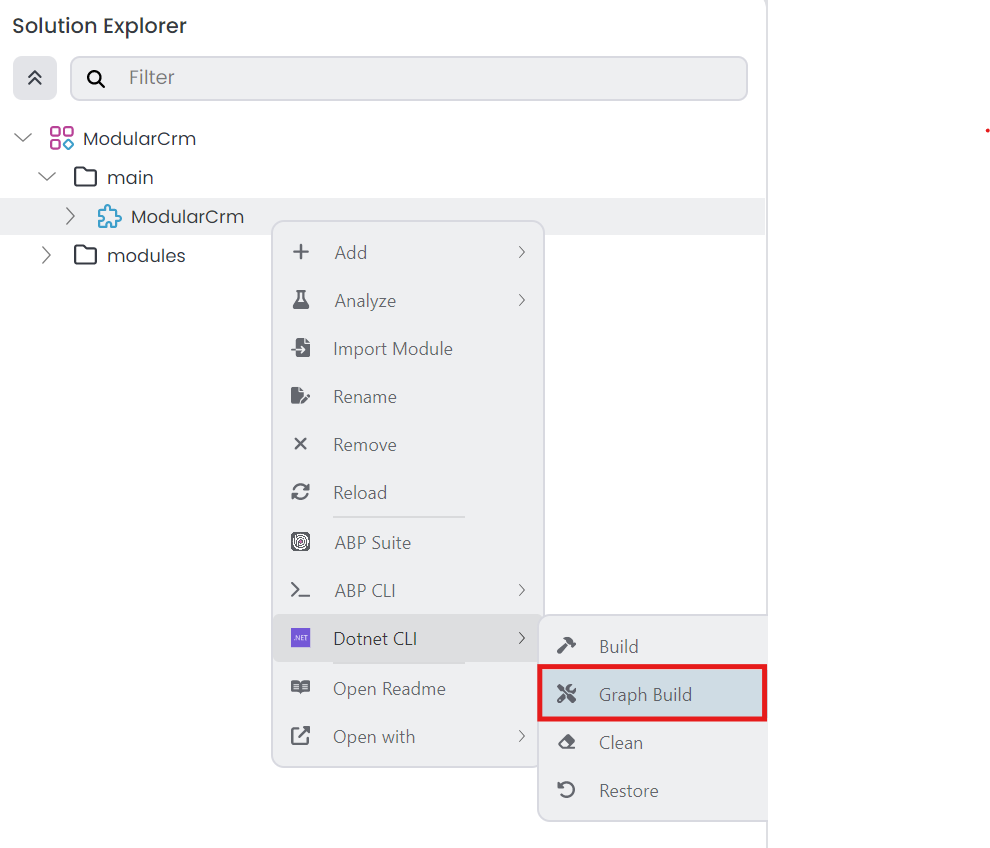This screenshot has height=848, width=990.
Task: Open the Add submenu
Action: pos(351,252)
